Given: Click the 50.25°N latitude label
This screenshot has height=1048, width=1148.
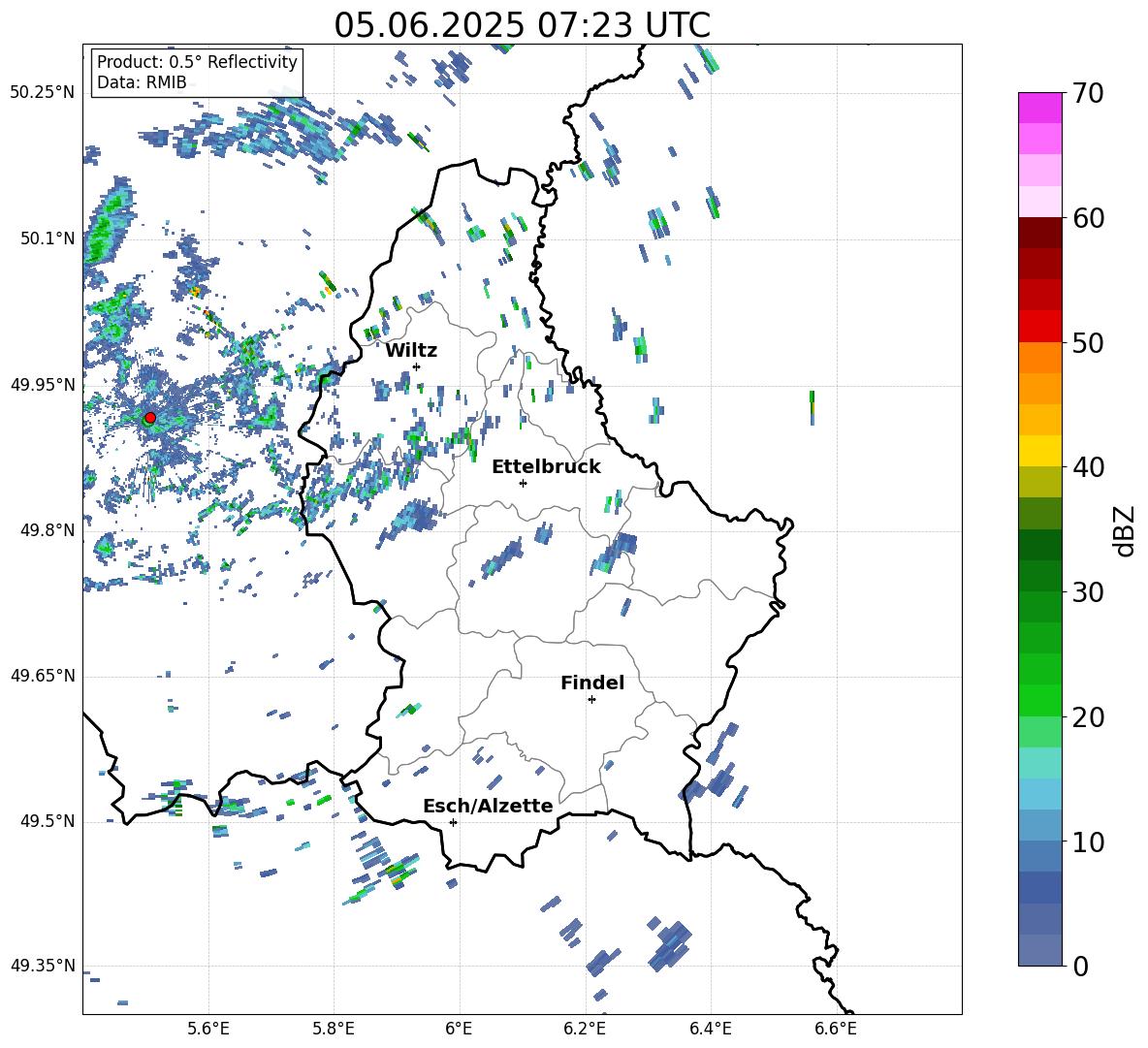Looking at the screenshot, I should [x=43, y=93].
